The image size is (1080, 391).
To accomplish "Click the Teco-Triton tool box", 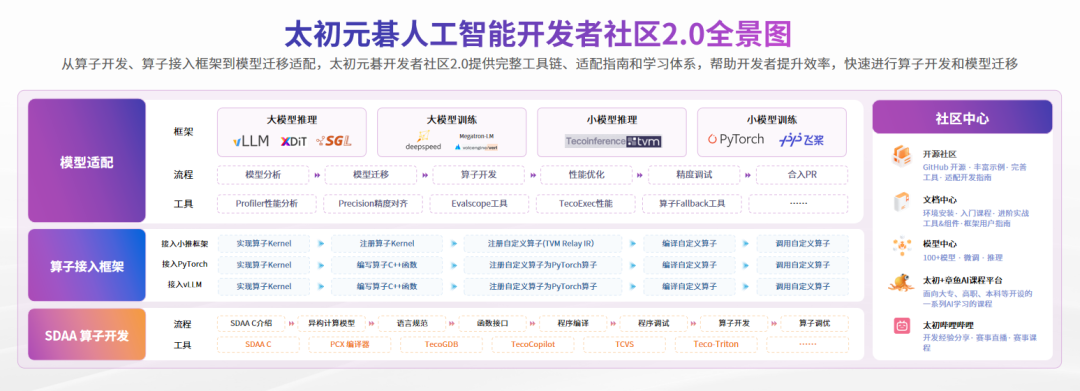I will [x=716, y=344].
